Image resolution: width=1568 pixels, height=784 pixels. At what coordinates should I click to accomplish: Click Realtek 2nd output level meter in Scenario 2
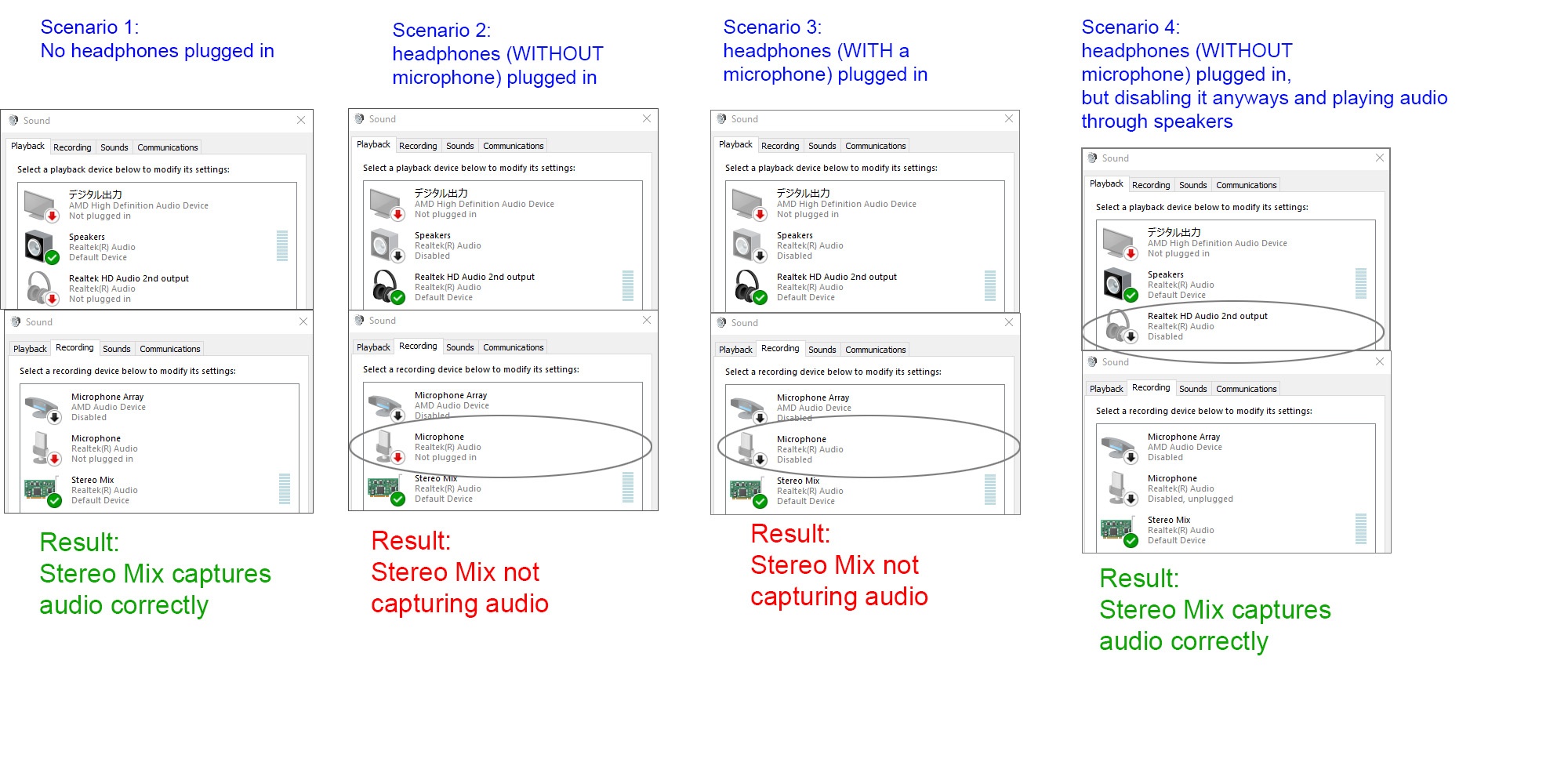628,286
